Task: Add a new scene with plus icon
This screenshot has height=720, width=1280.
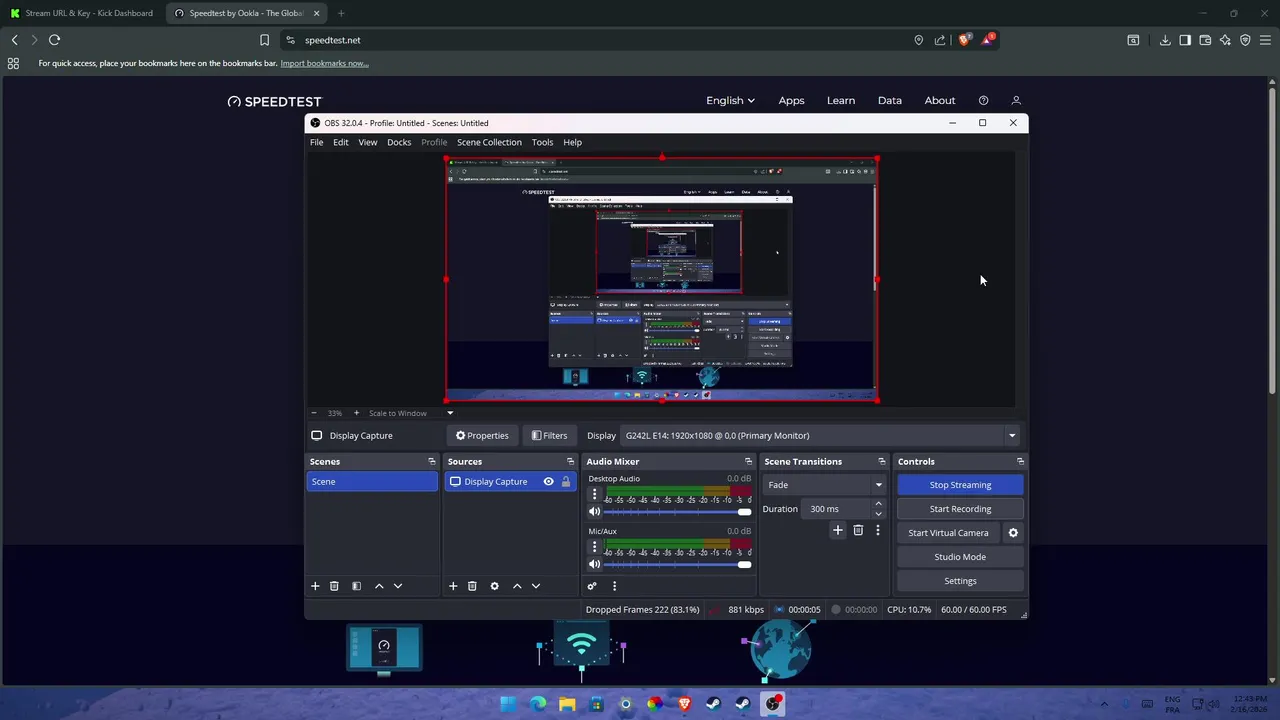Action: 315,586
